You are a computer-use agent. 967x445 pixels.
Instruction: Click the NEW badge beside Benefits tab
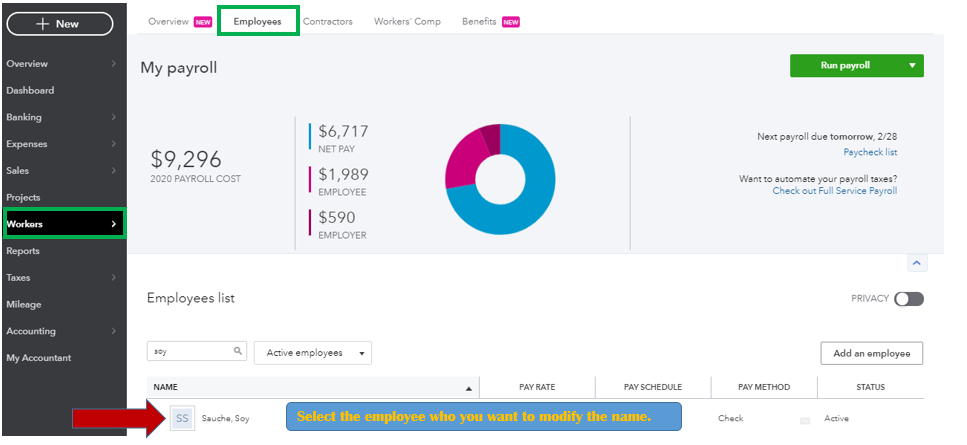tap(511, 22)
